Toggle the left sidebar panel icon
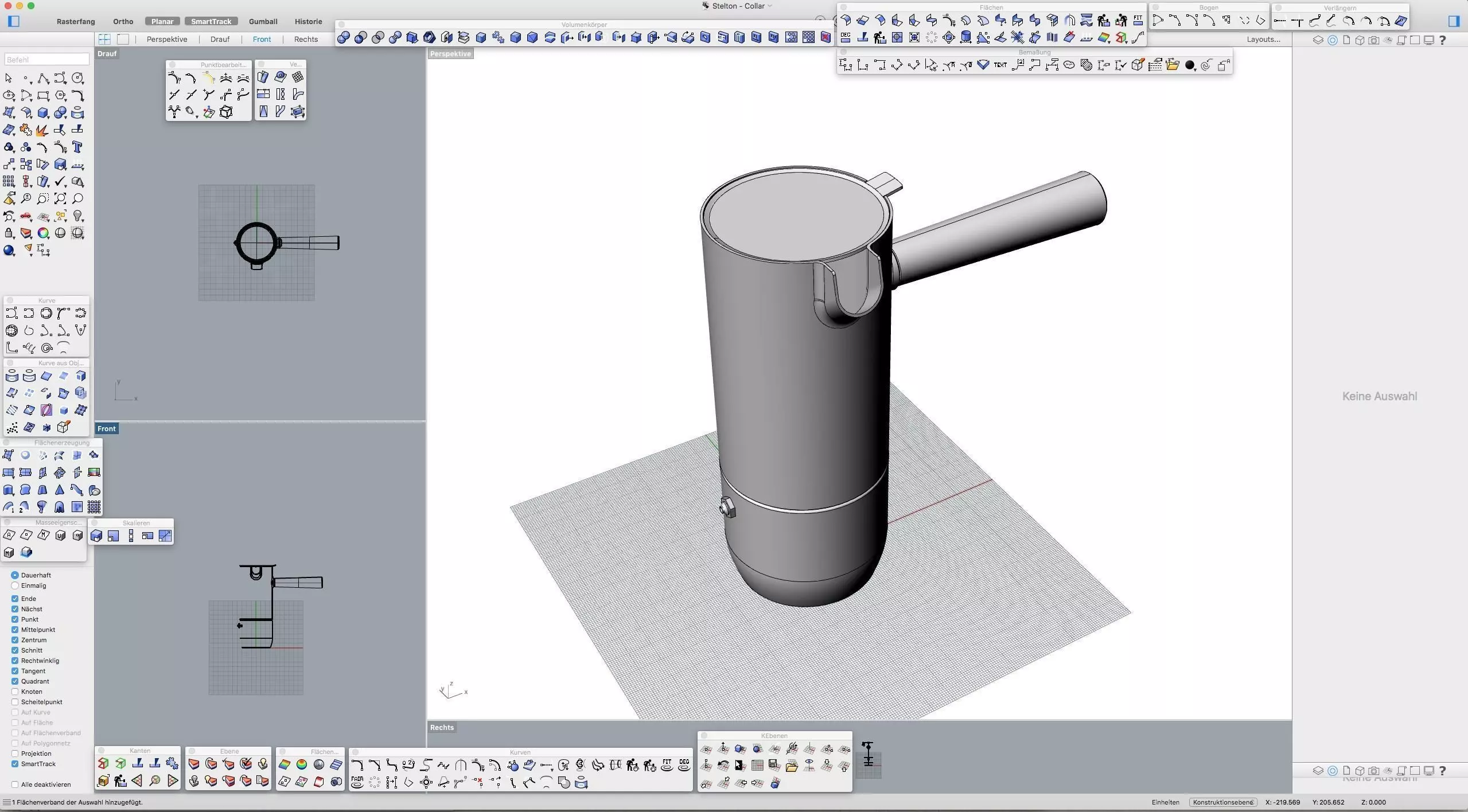 tap(14, 21)
